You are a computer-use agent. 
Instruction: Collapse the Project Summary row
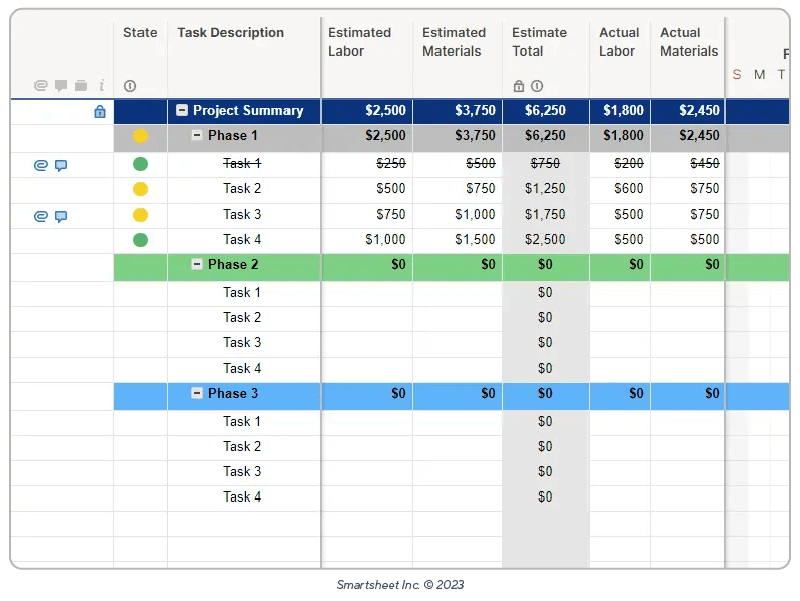pos(181,111)
